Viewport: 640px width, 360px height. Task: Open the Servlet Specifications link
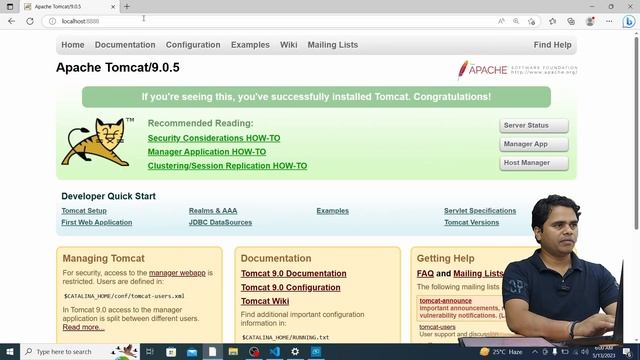click(x=480, y=211)
